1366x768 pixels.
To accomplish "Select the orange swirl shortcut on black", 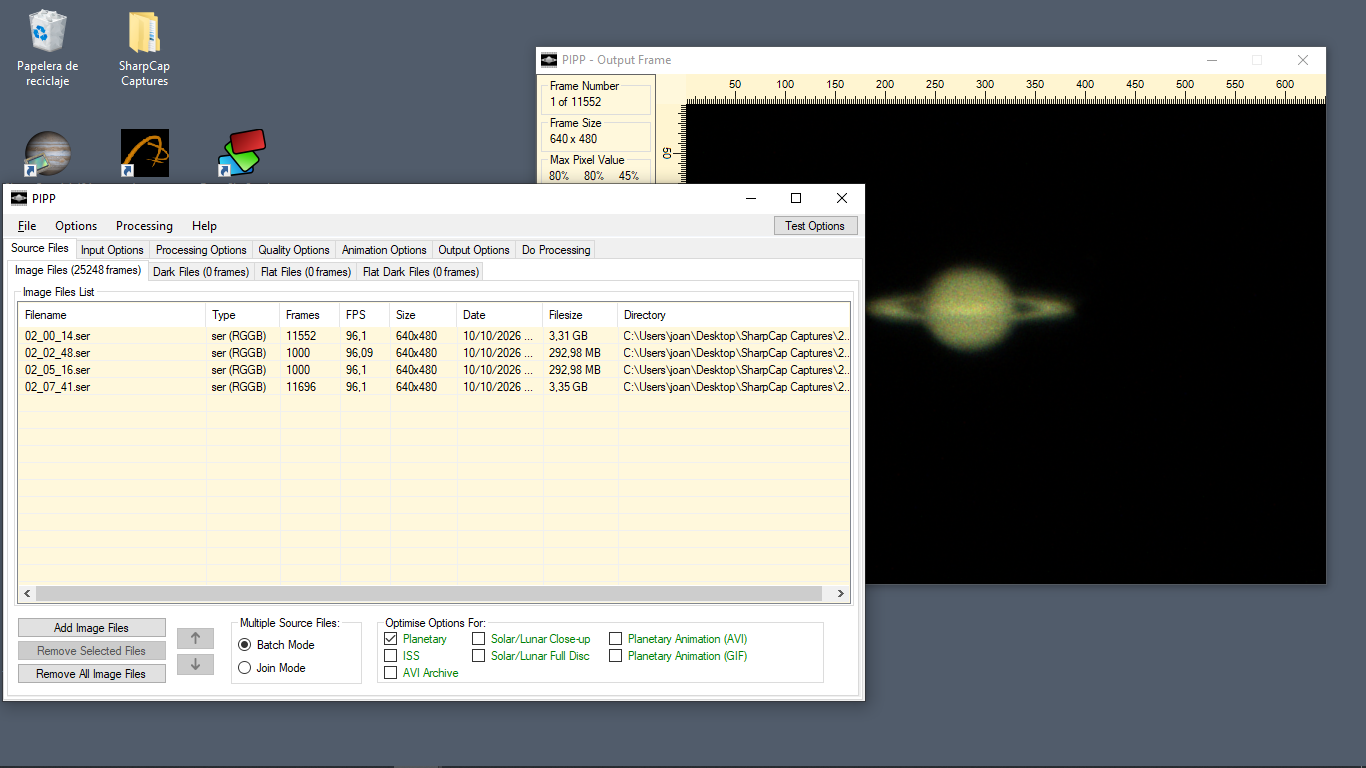I will [x=145, y=155].
